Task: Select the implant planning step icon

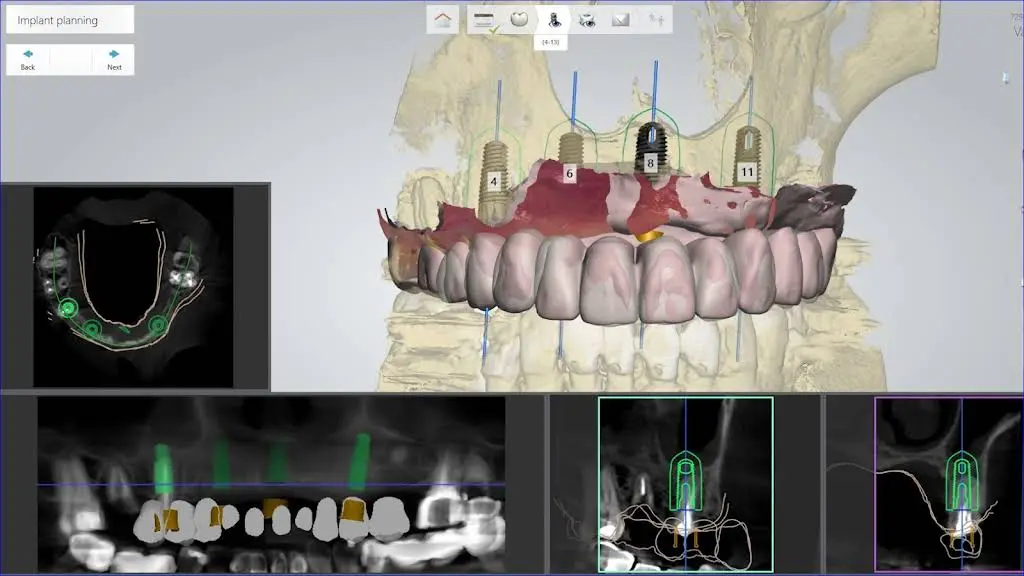Action: [554, 20]
